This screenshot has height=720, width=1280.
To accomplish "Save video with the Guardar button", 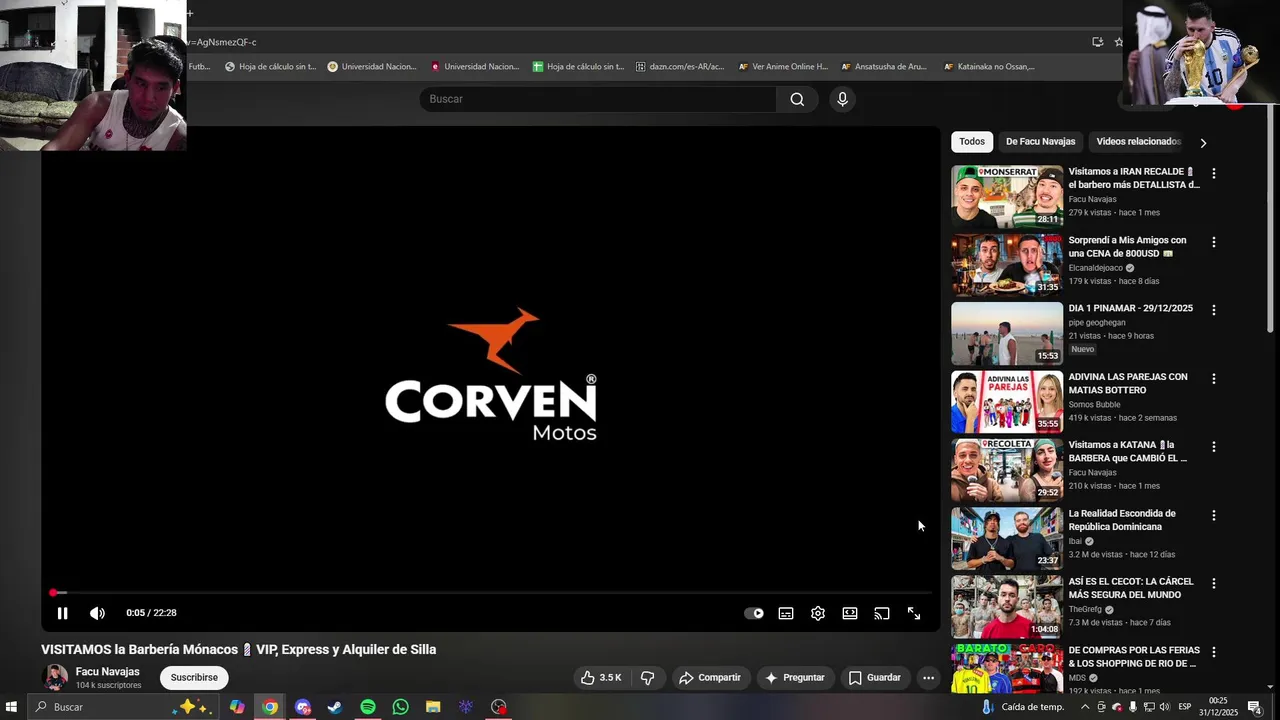I will click(x=875, y=678).
